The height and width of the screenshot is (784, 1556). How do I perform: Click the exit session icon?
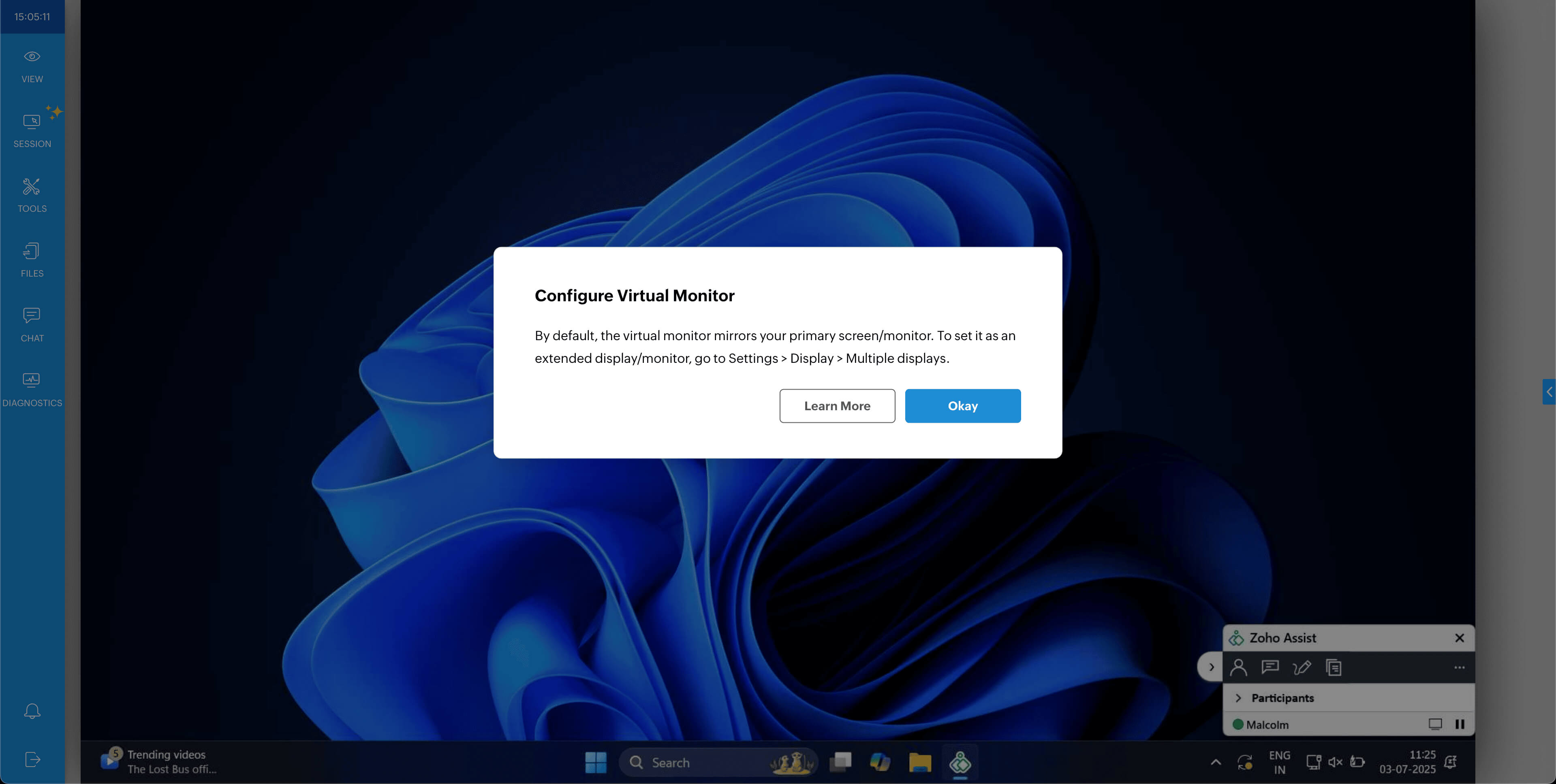click(32, 759)
